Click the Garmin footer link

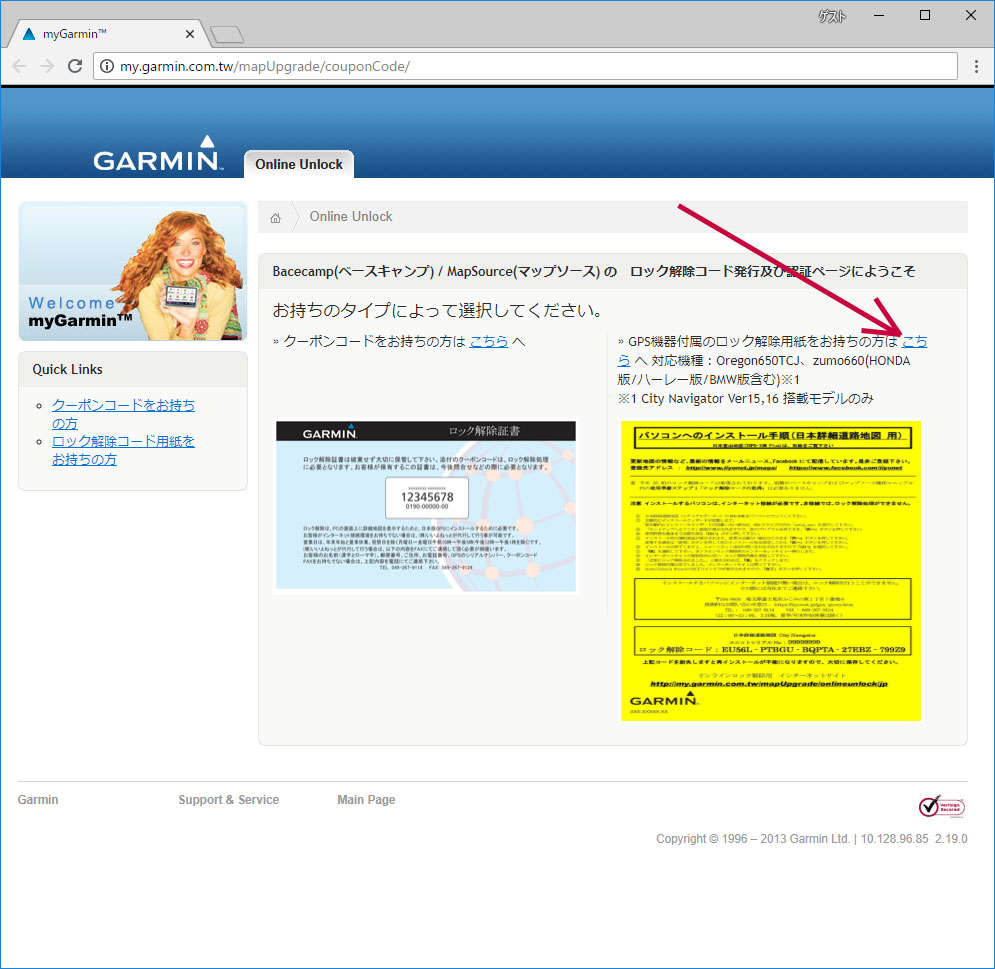(x=38, y=800)
